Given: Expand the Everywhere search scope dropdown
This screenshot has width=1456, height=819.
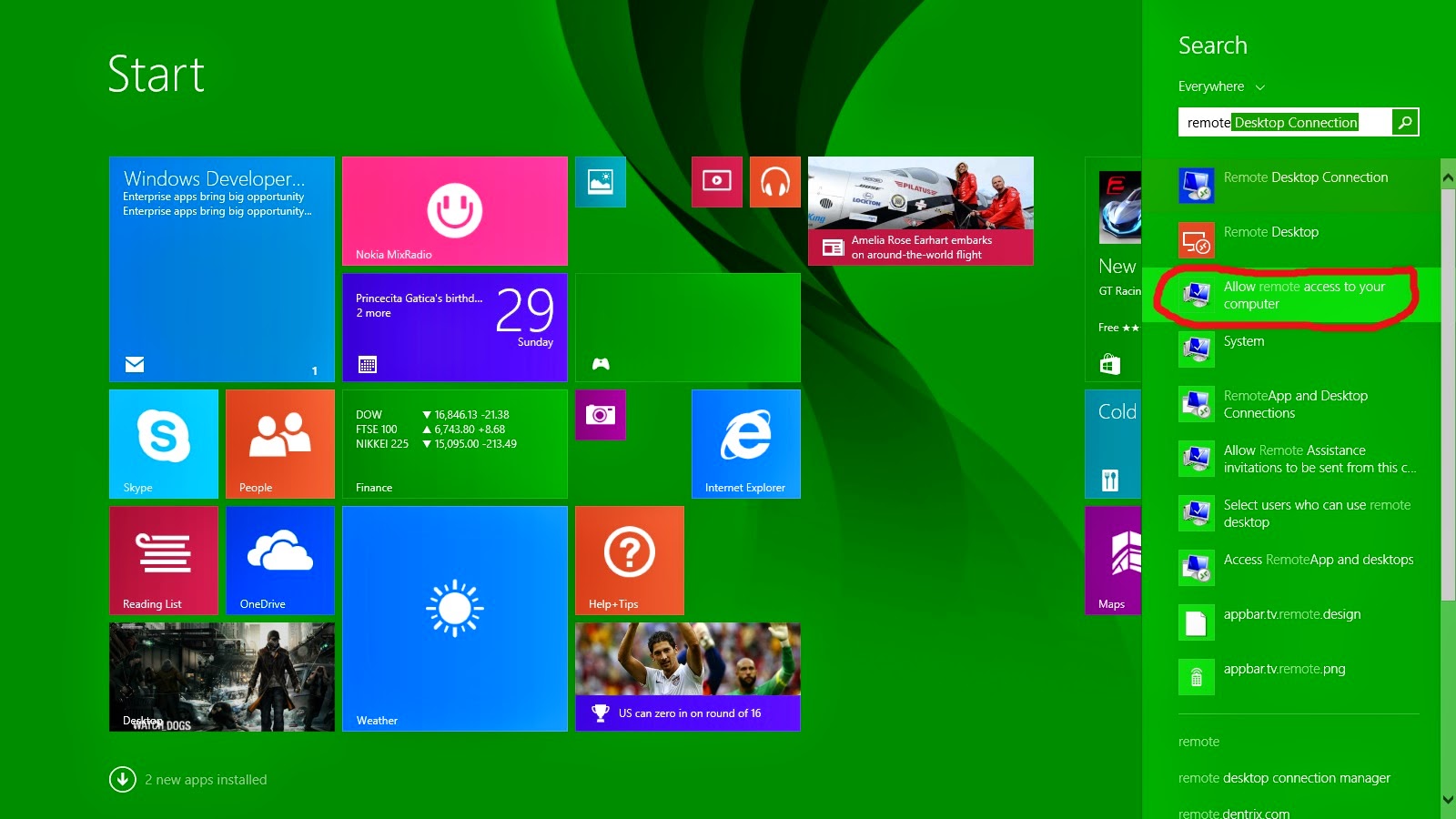Looking at the screenshot, I should coord(1221,86).
